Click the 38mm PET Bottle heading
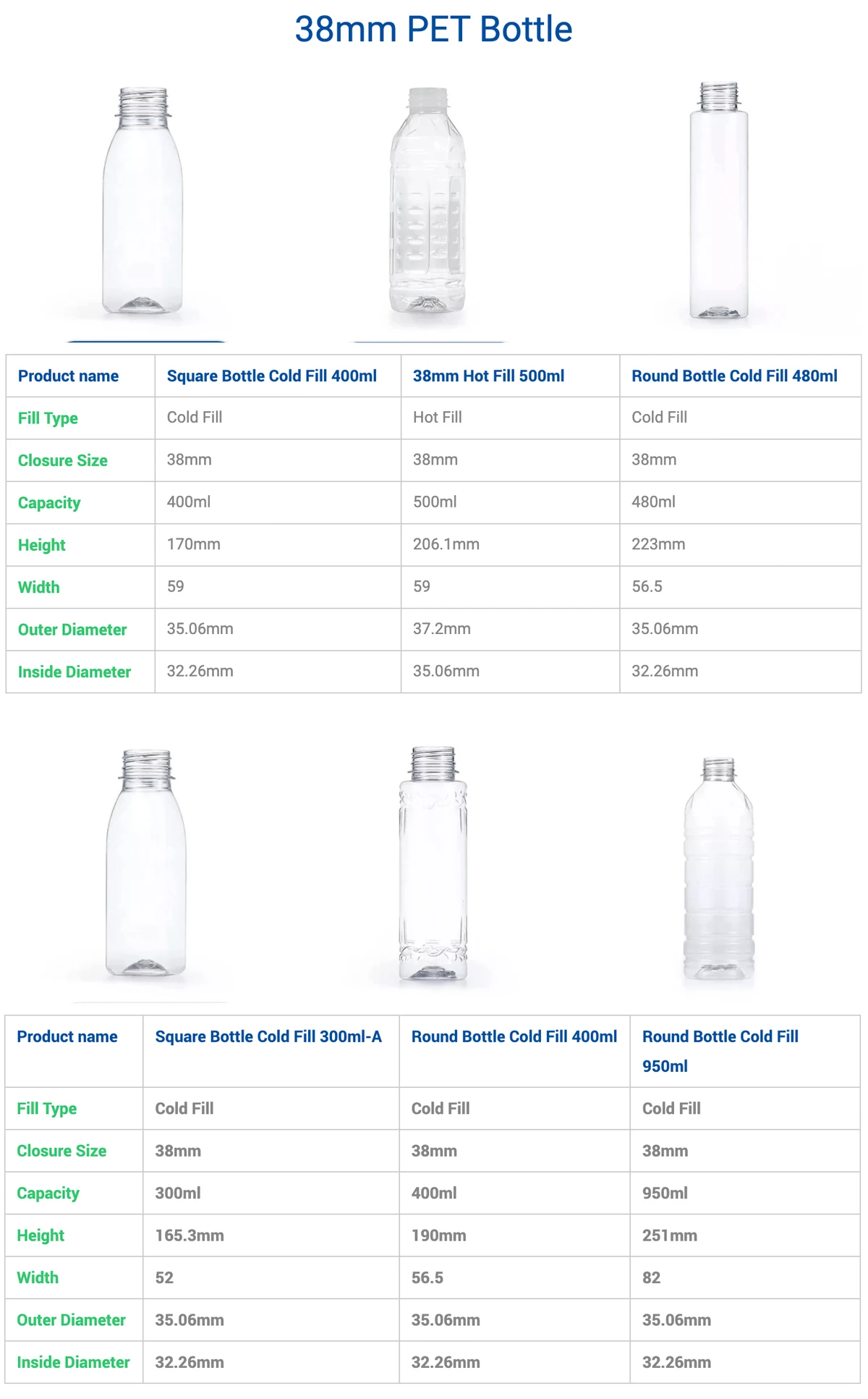This screenshot has width=868, height=1399. (x=434, y=30)
